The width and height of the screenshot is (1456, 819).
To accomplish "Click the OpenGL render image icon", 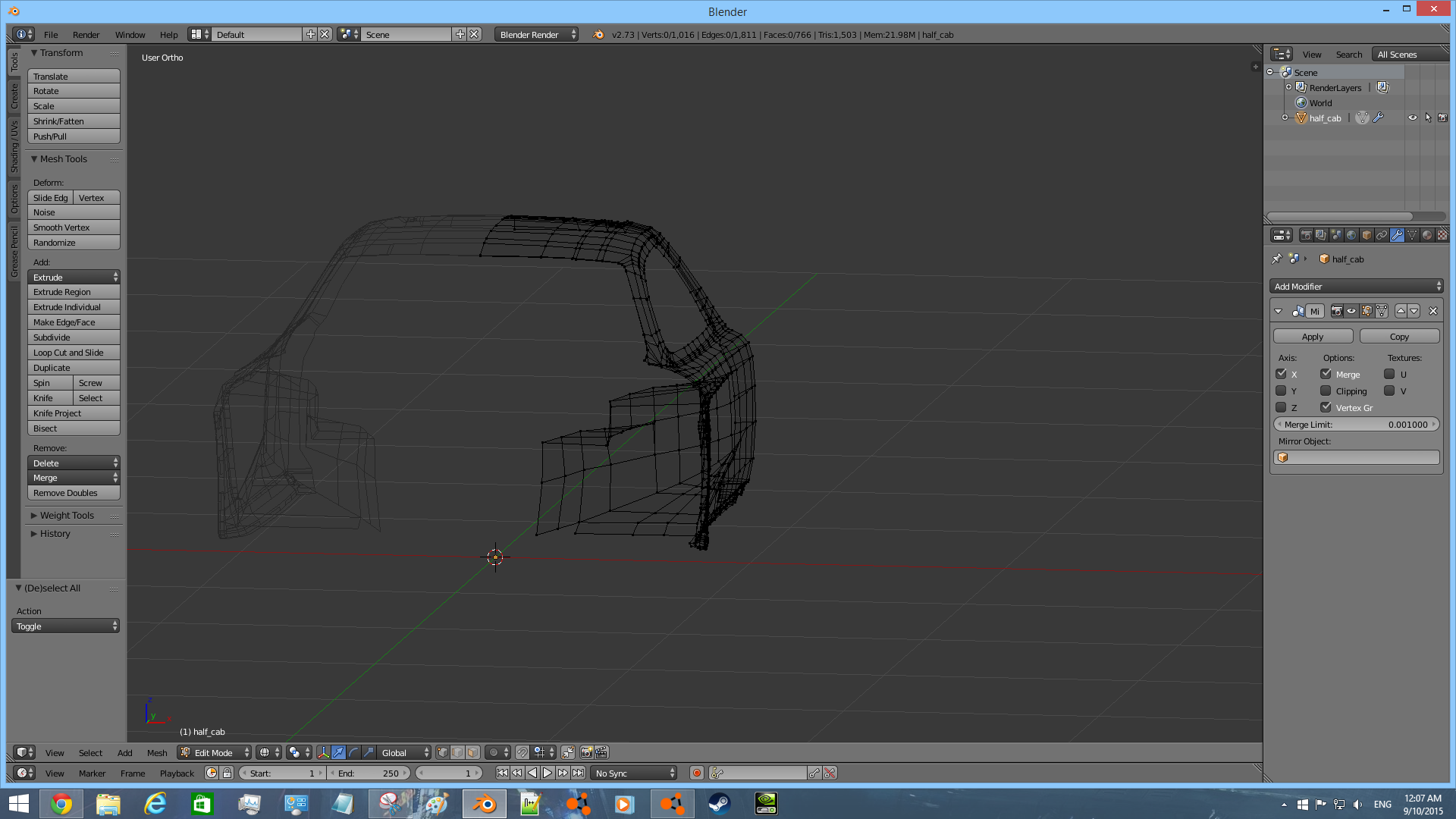I will point(586,752).
